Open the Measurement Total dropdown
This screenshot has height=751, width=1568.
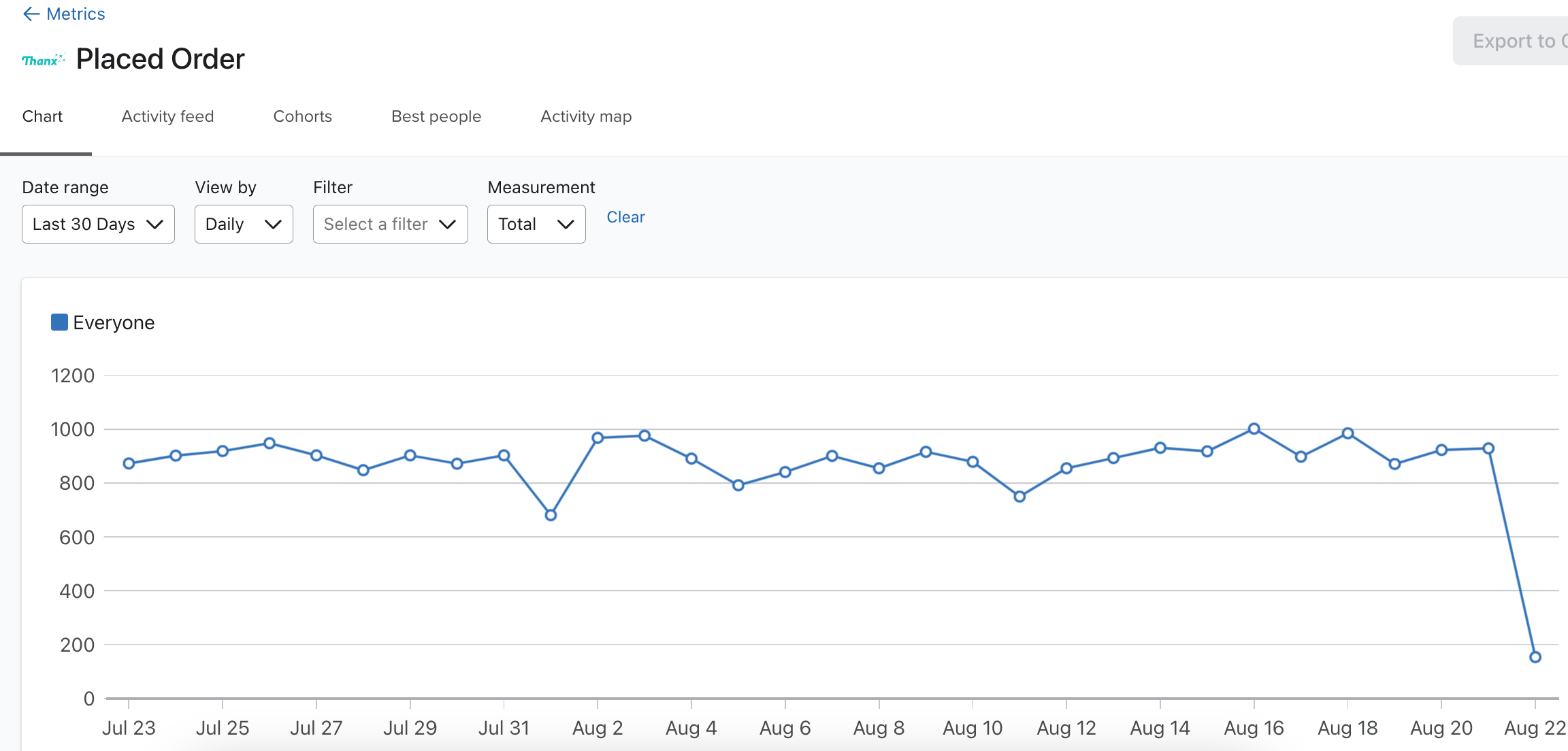click(x=536, y=224)
